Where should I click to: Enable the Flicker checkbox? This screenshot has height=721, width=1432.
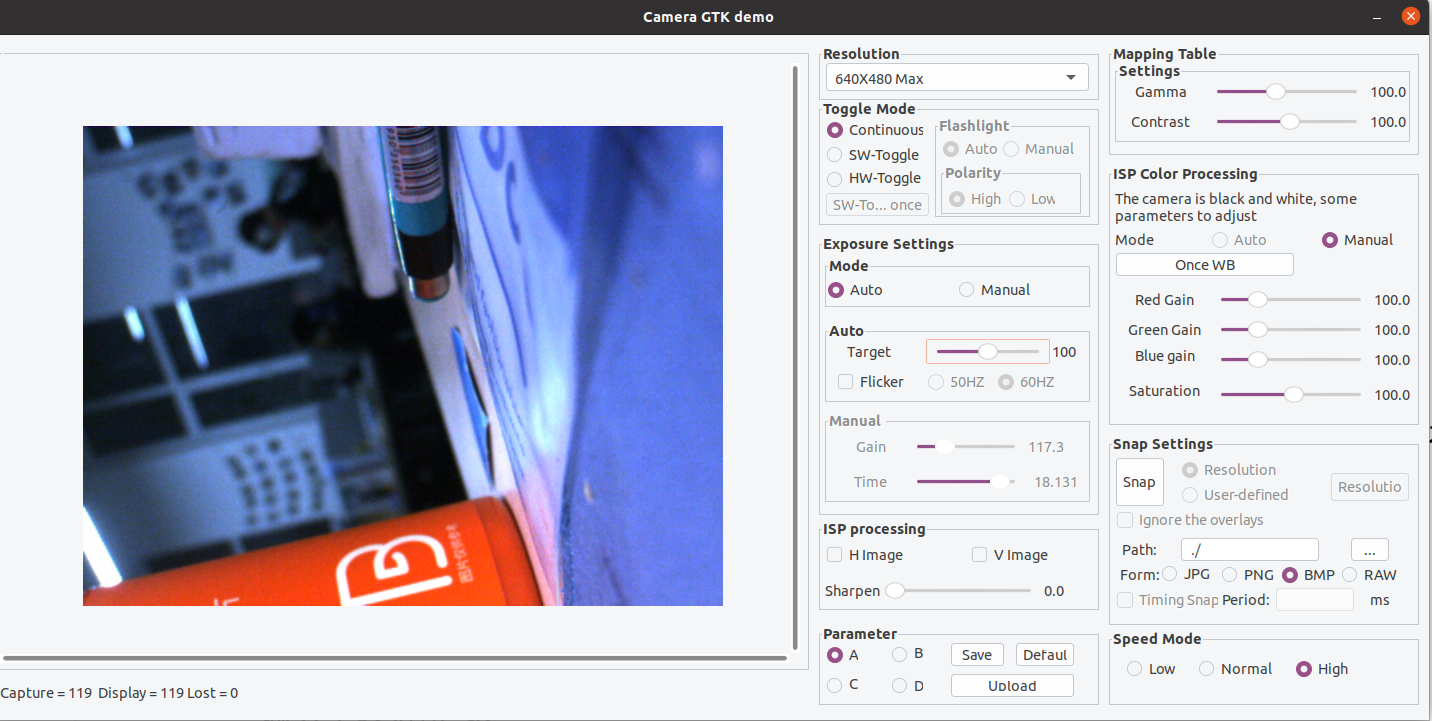846,382
